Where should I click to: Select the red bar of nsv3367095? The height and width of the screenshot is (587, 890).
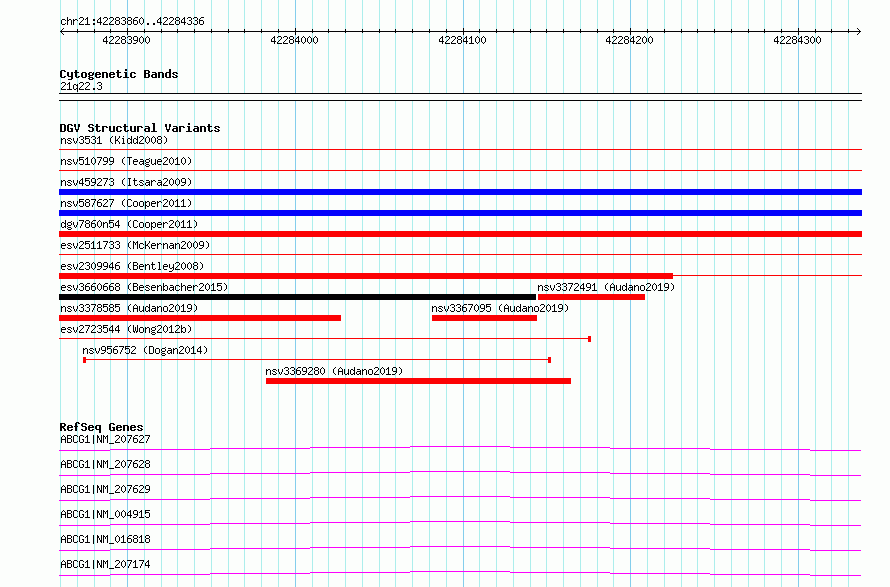pos(484,318)
